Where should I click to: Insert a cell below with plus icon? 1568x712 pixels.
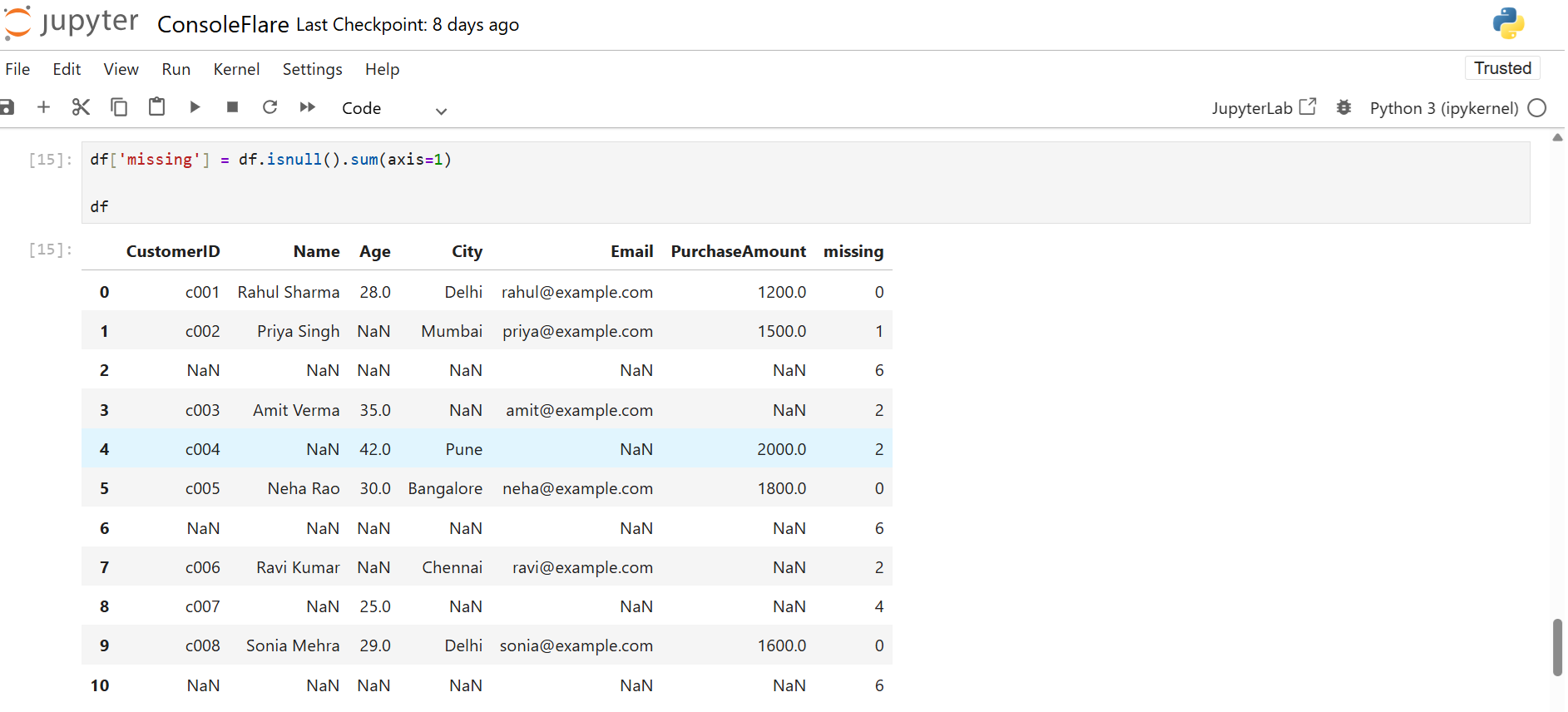[x=44, y=107]
